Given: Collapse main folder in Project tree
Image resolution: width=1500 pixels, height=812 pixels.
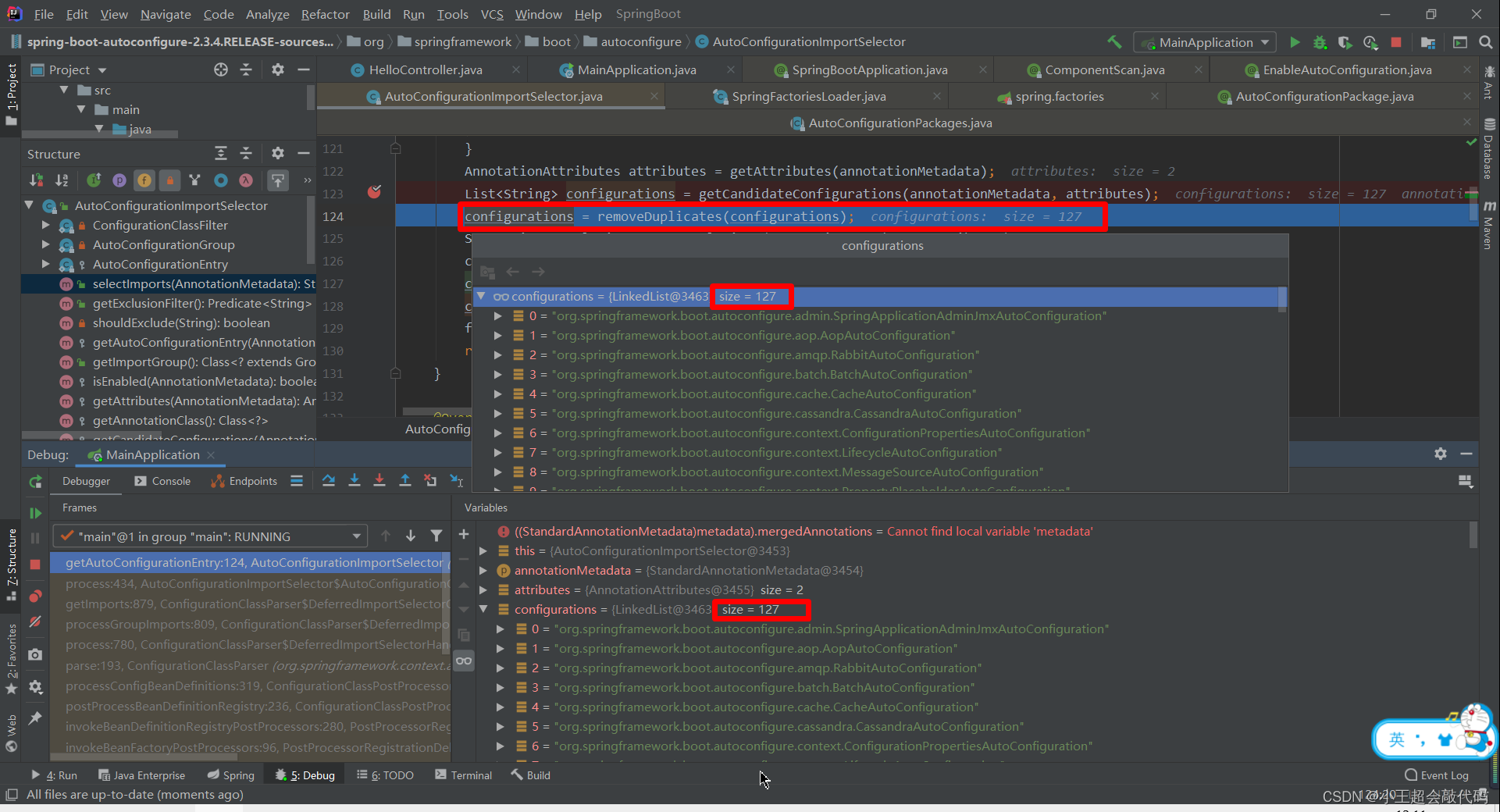Looking at the screenshot, I should point(81,109).
